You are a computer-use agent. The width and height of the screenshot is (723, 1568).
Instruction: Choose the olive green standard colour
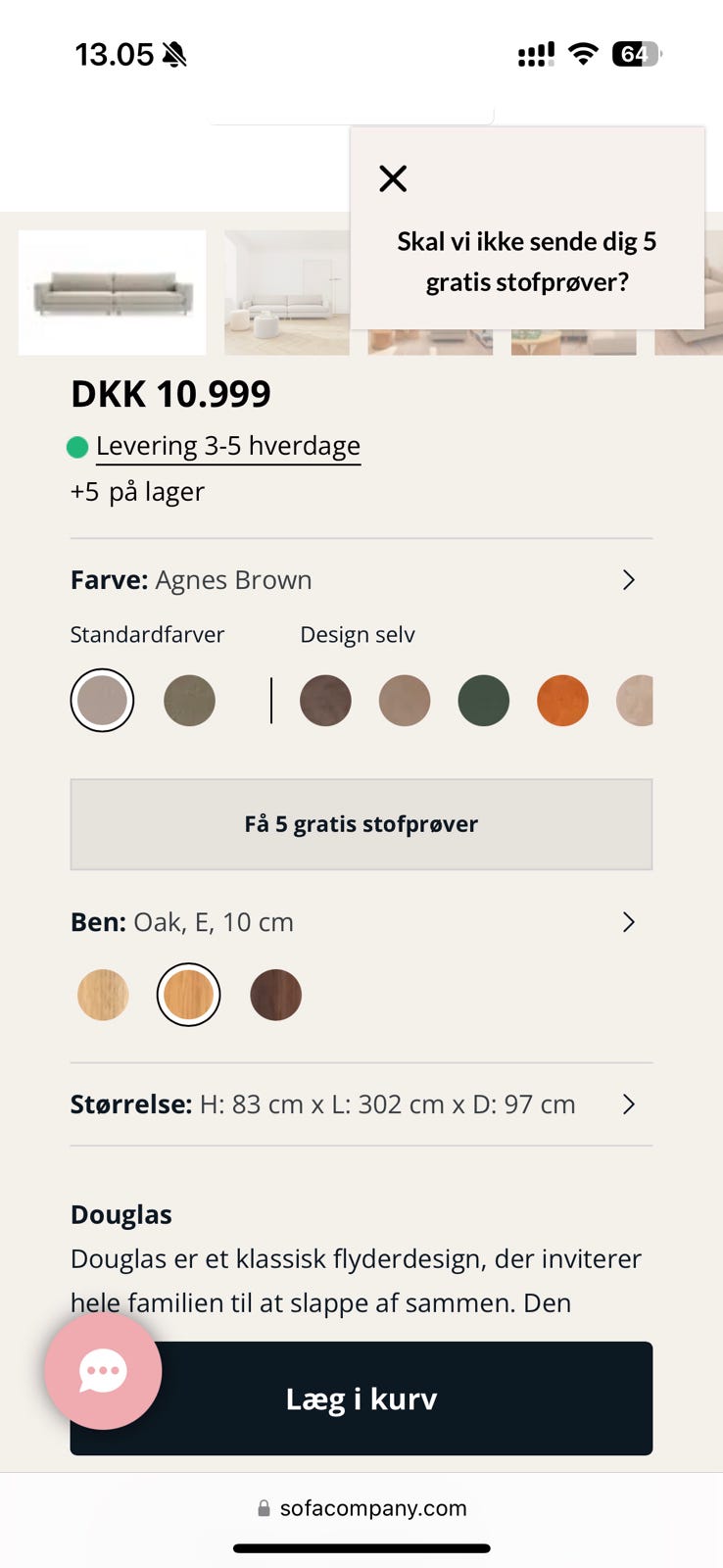[189, 701]
